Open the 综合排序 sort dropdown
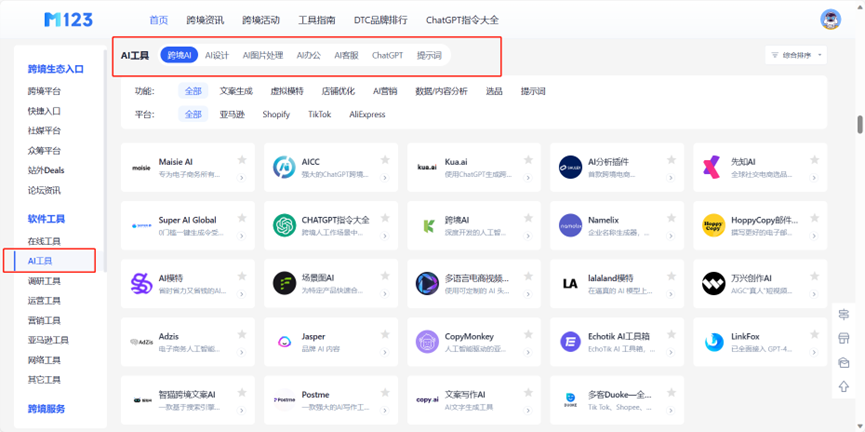This screenshot has width=865, height=432. pos(795,55)
